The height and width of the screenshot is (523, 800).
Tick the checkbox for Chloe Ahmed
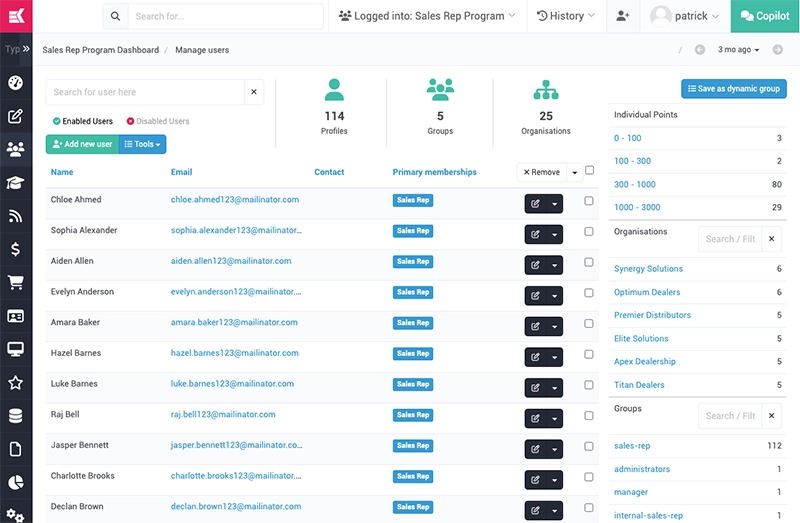coord(589,200)
